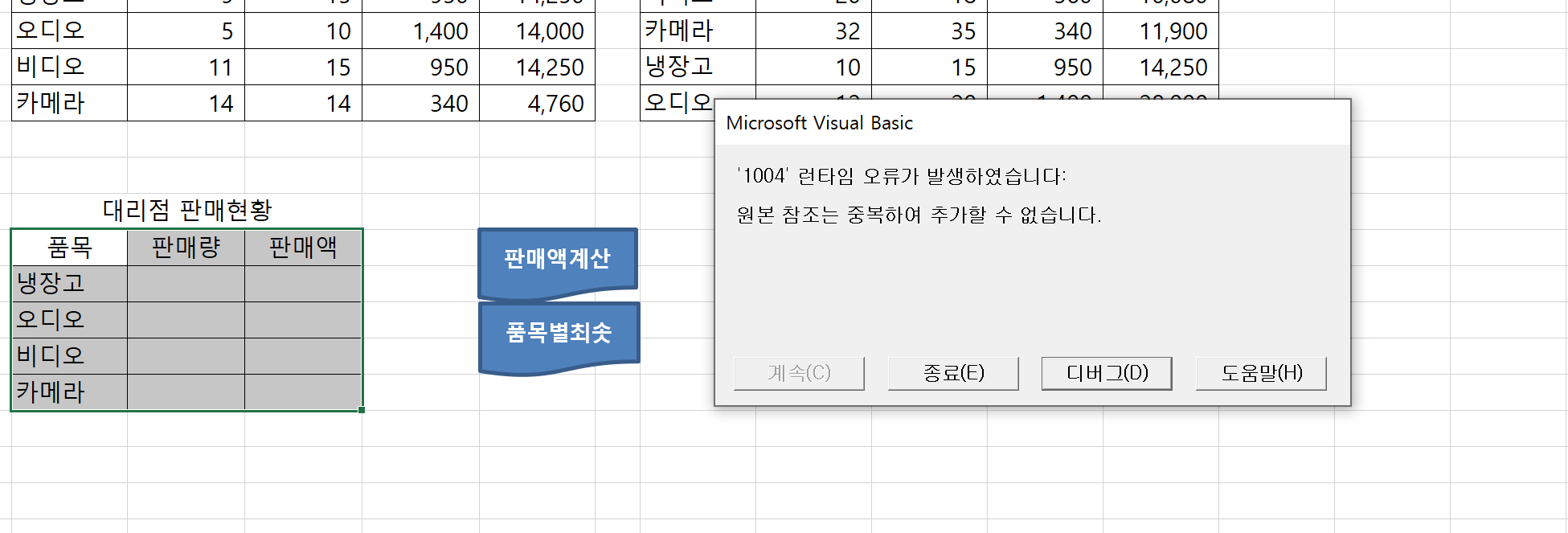Select the cell containing 11,900
This screenshot has width=1568, height=533.
point(1161,31)
